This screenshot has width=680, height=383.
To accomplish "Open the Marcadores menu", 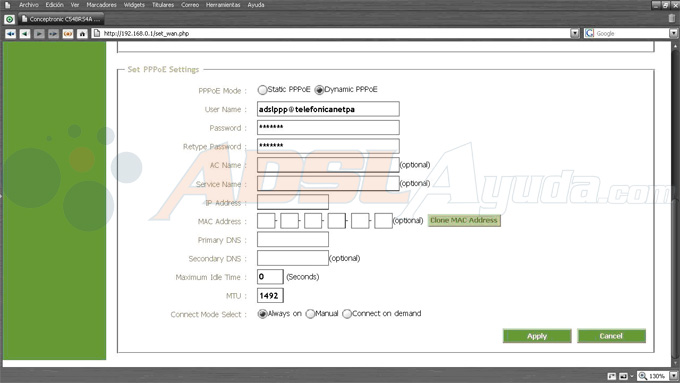I will (101, 5).
